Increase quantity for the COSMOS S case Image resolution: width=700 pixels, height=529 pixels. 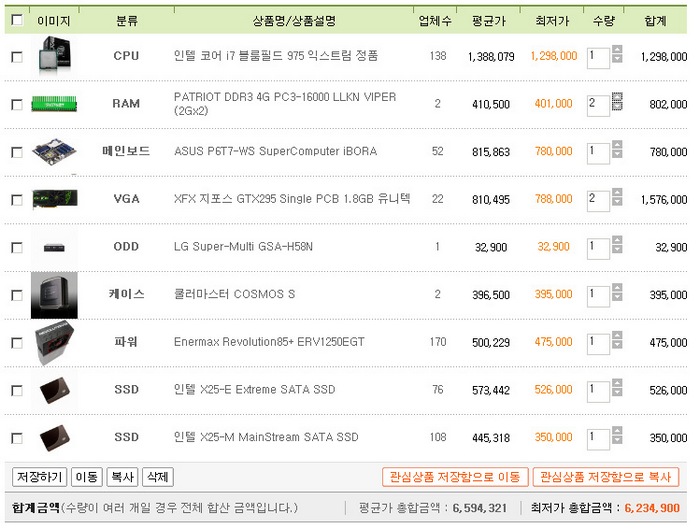pos(617,288)
